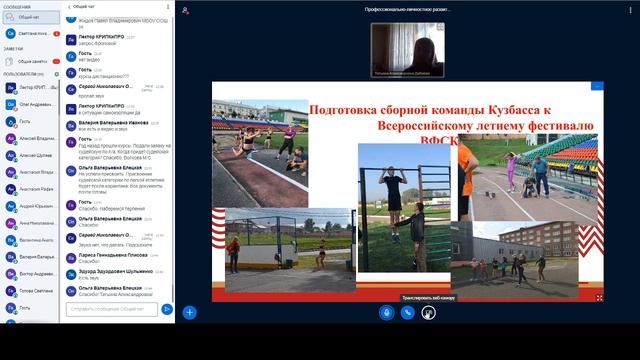The width and height of the screenshot is (640, 360).
Task: Mute the microphone
Action: click(387, 313)
